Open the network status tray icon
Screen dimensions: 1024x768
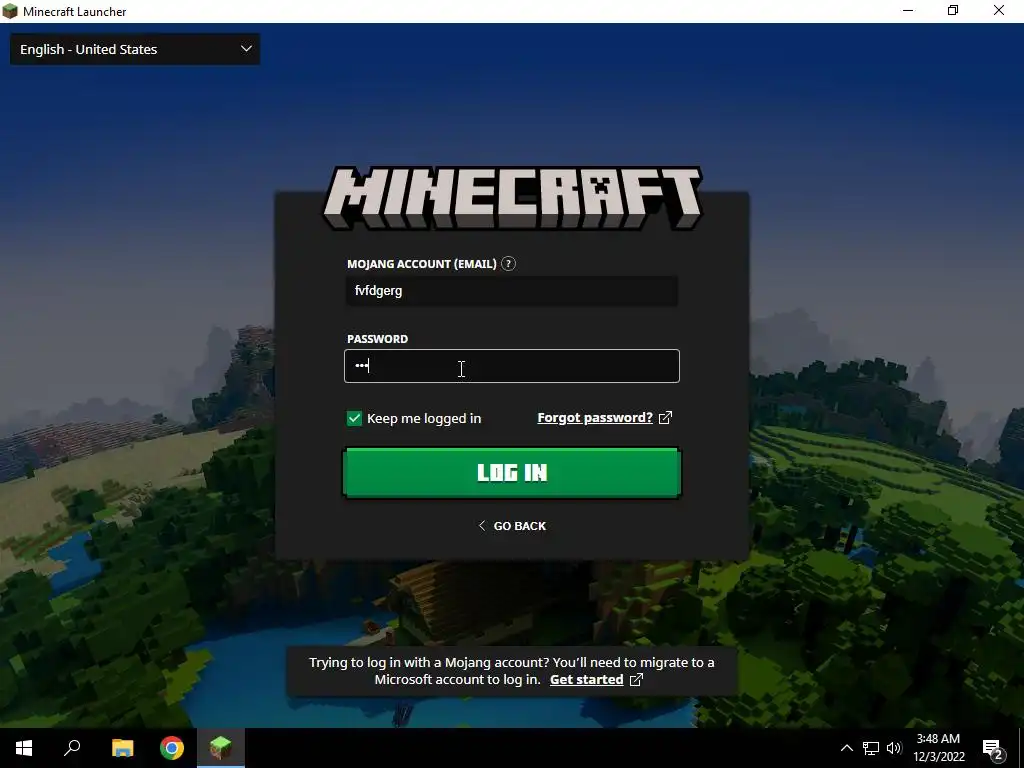coord(871,748)
